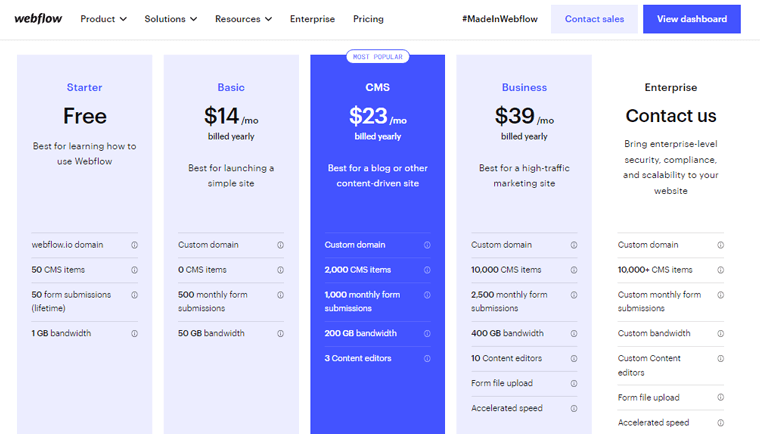Show info for Business Form file upload
Image resolution: width=760 pixels, height=434 pixels.
[574, 384]
